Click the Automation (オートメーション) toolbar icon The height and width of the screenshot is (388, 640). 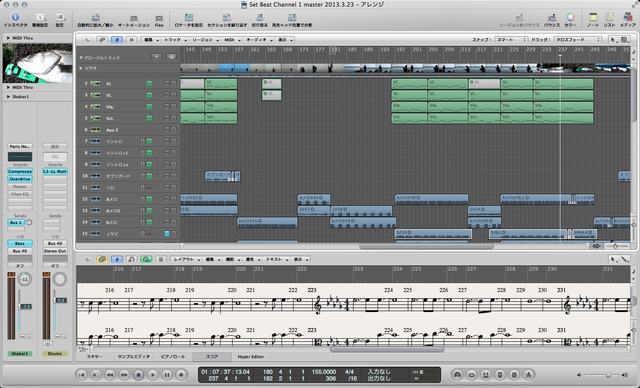(x=133, y=18)
